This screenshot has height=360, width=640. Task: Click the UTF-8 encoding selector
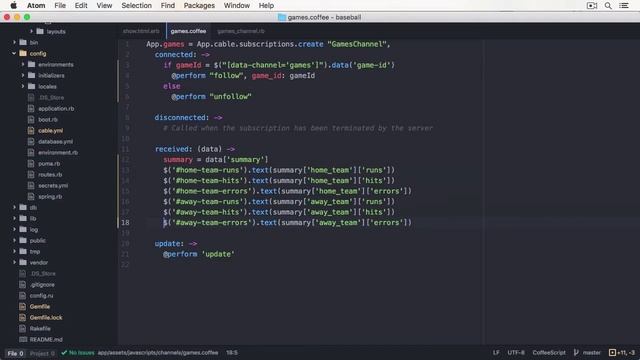pos(516,352)
